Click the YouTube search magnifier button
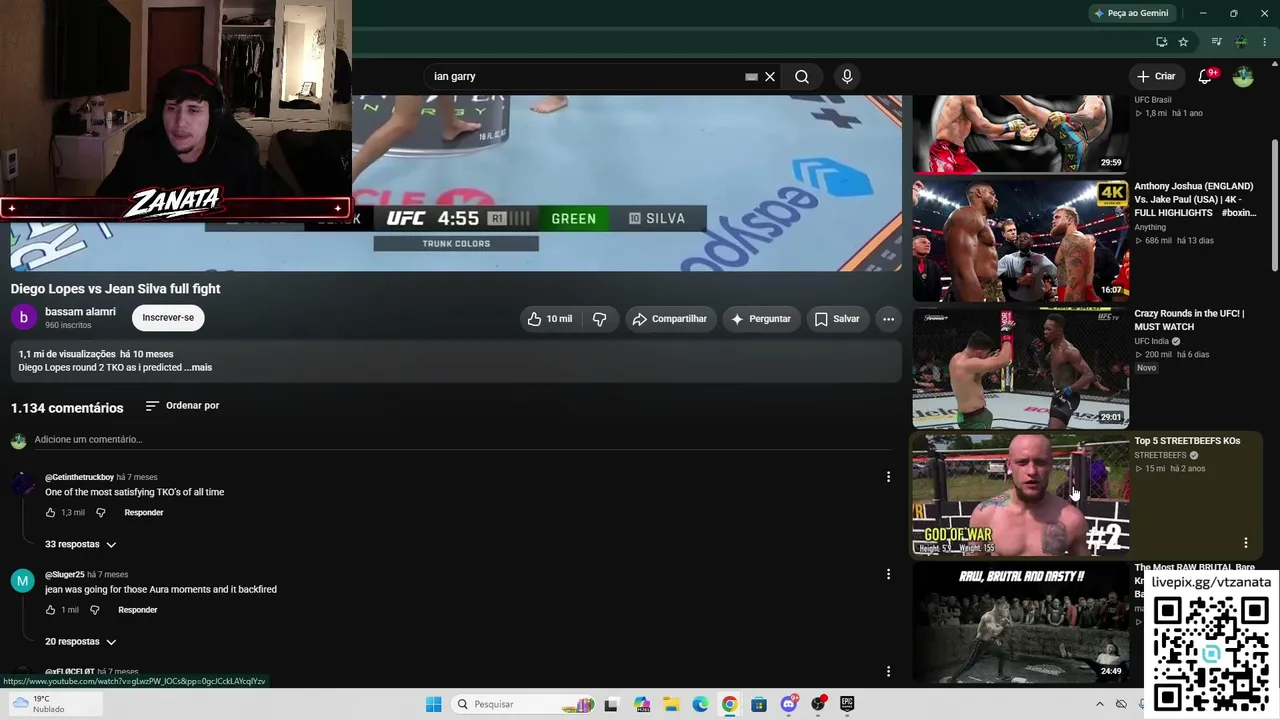 802,77
